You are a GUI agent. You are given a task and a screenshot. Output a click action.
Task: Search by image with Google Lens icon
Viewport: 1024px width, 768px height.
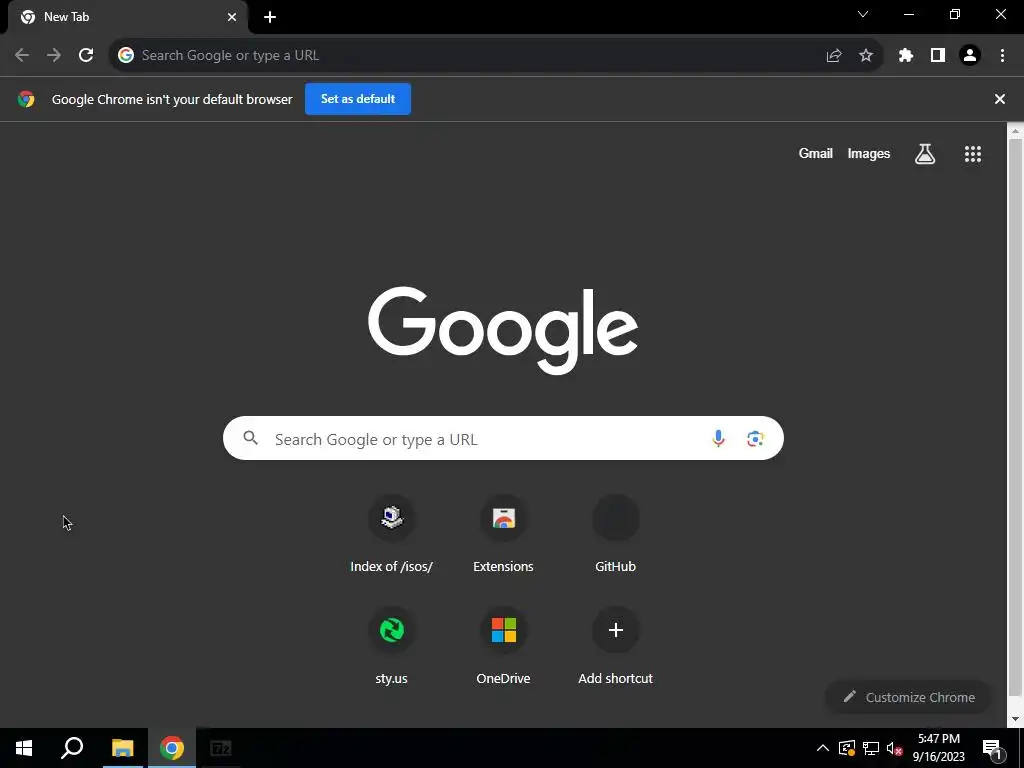(x=756, y=438)
